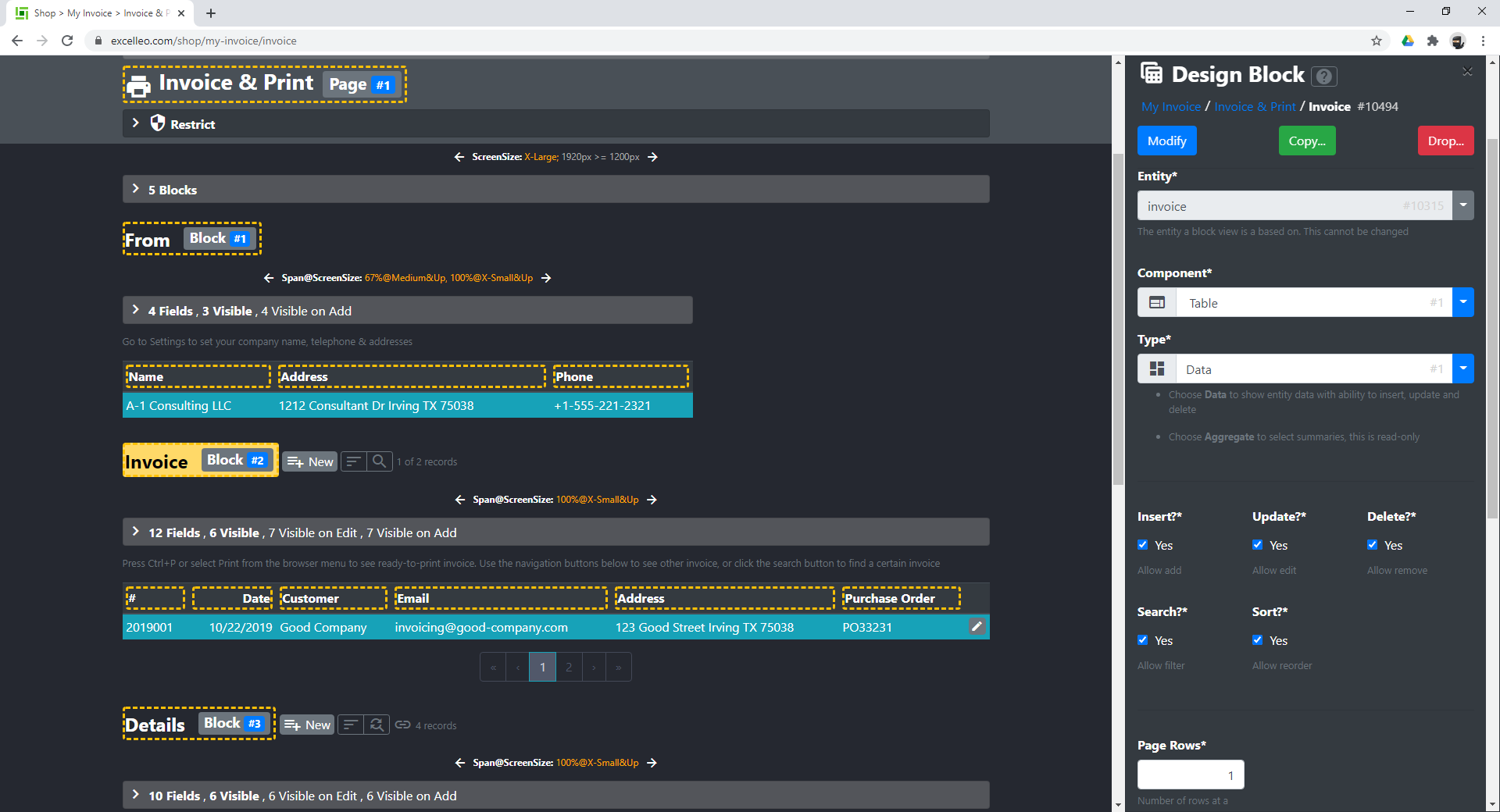
Task: Expand the 5 Blocks section
Action: (x=556, y=189)
